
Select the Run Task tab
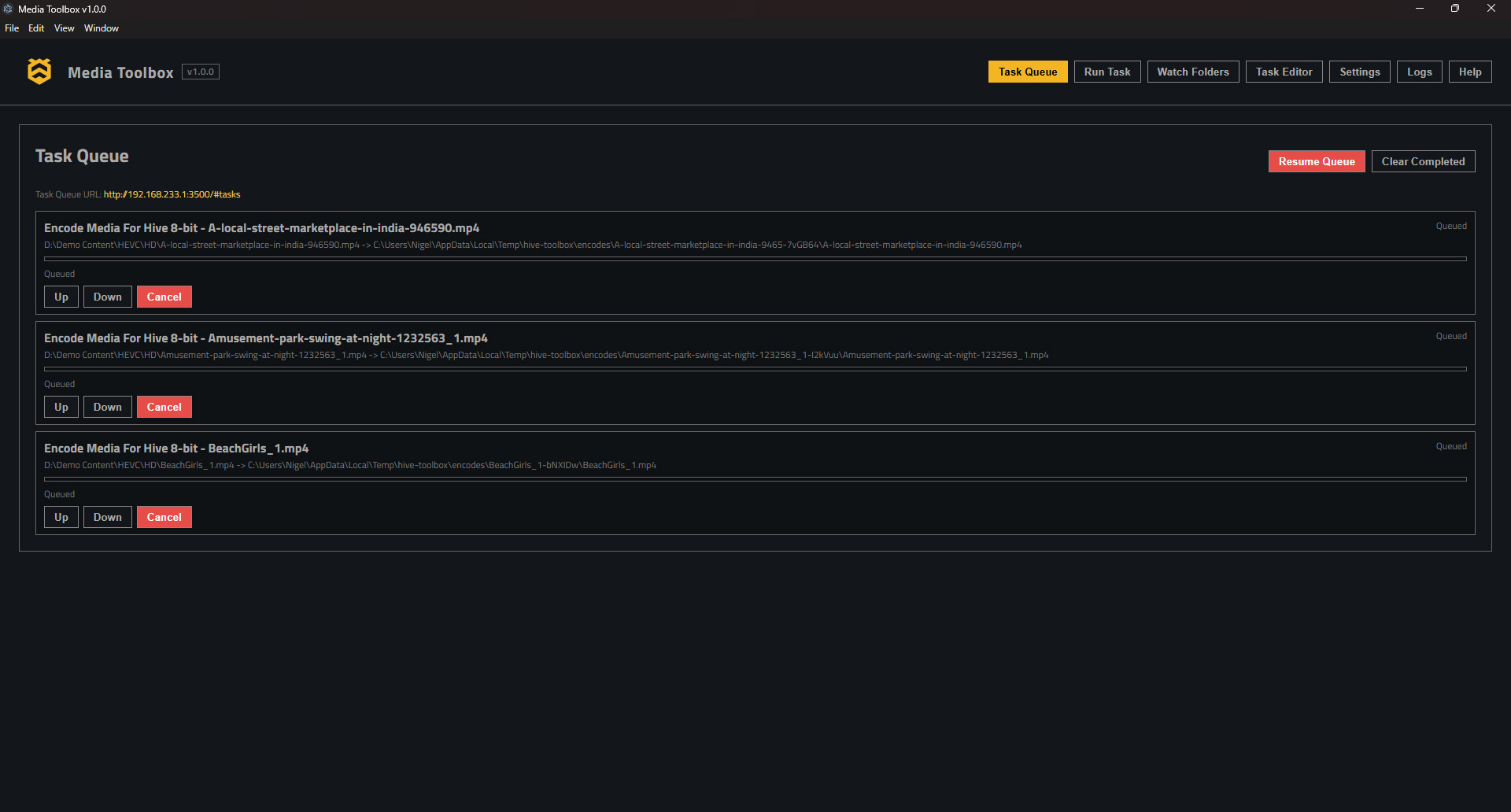(x=1106, y=72)
